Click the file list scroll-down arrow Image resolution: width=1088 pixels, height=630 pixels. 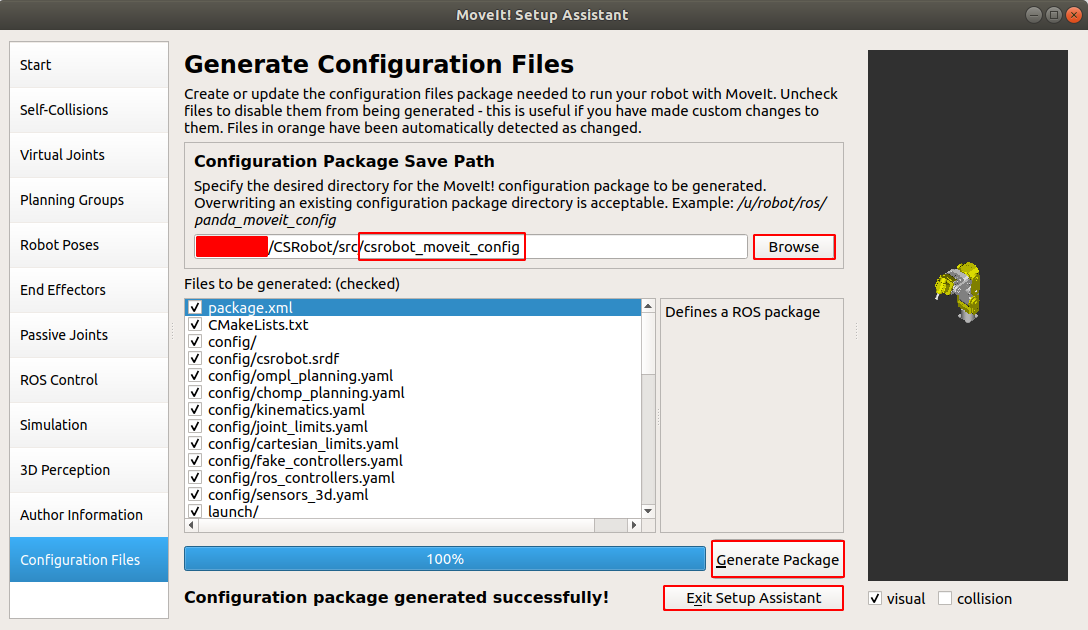click(x=648, y=511)
